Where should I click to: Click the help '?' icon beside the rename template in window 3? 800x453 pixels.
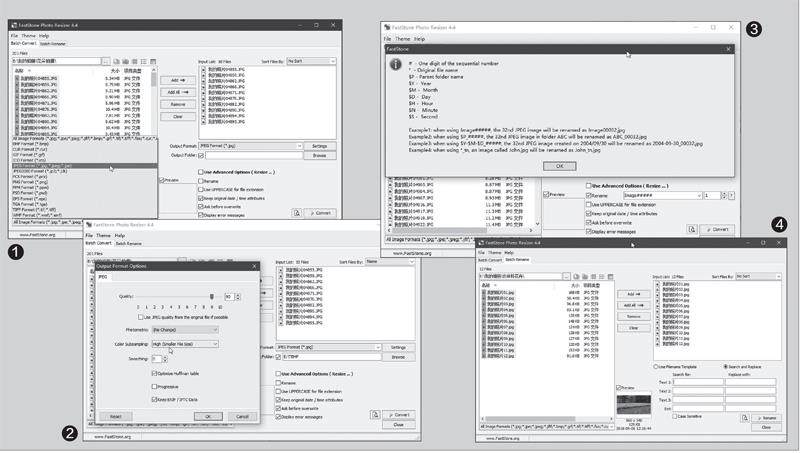point(732,195)
